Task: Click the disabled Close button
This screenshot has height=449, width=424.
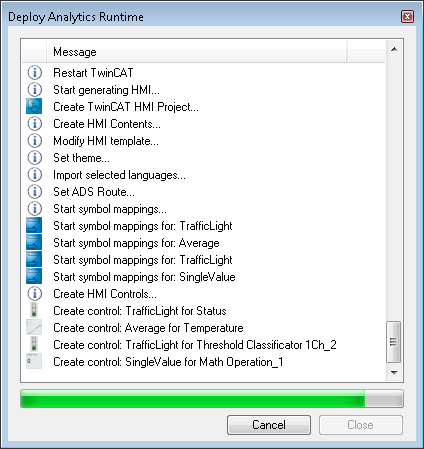Action: [x=361, y=425]
